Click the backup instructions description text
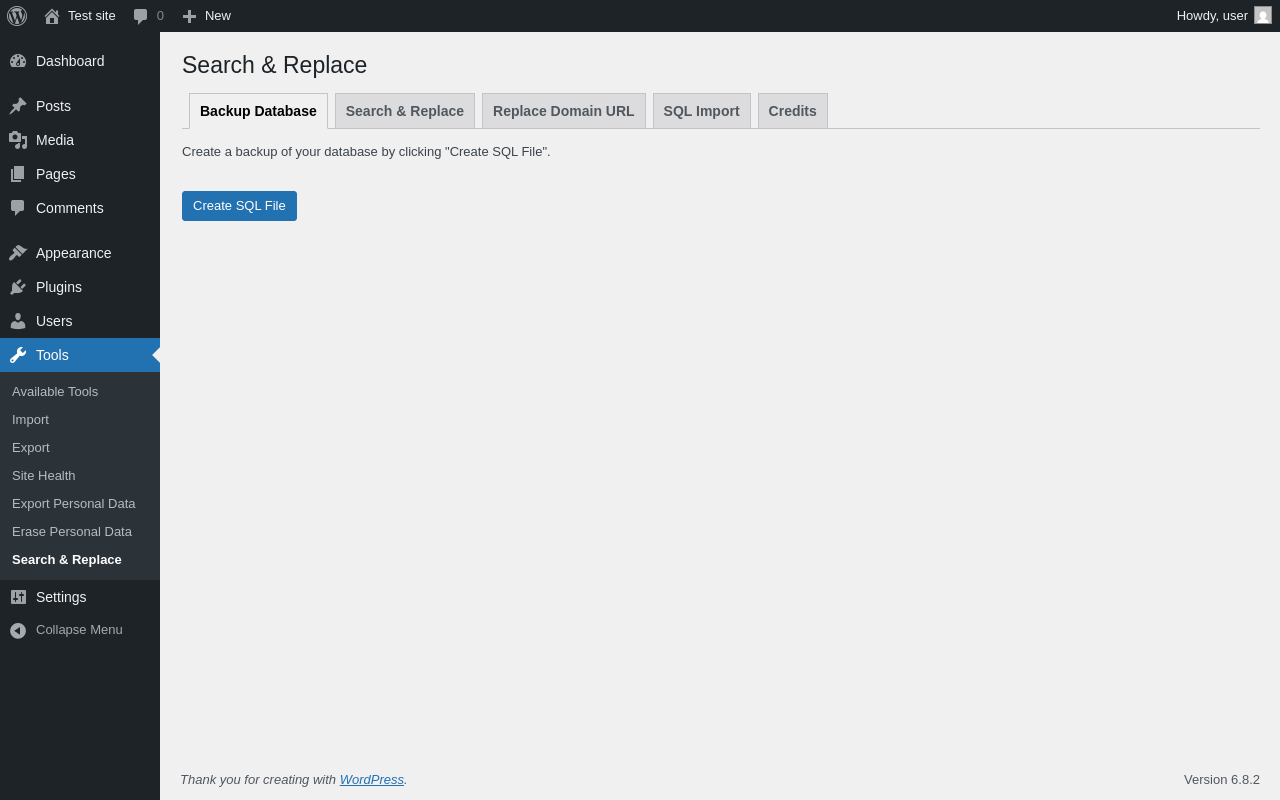This screenshot has width=1280, height=800. [366, 152]
